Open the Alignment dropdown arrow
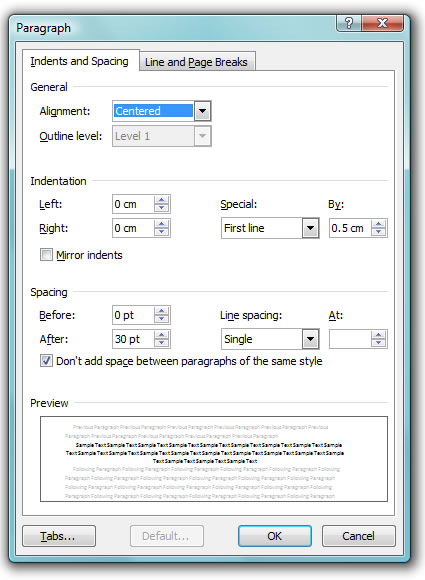 pos(202,111)
